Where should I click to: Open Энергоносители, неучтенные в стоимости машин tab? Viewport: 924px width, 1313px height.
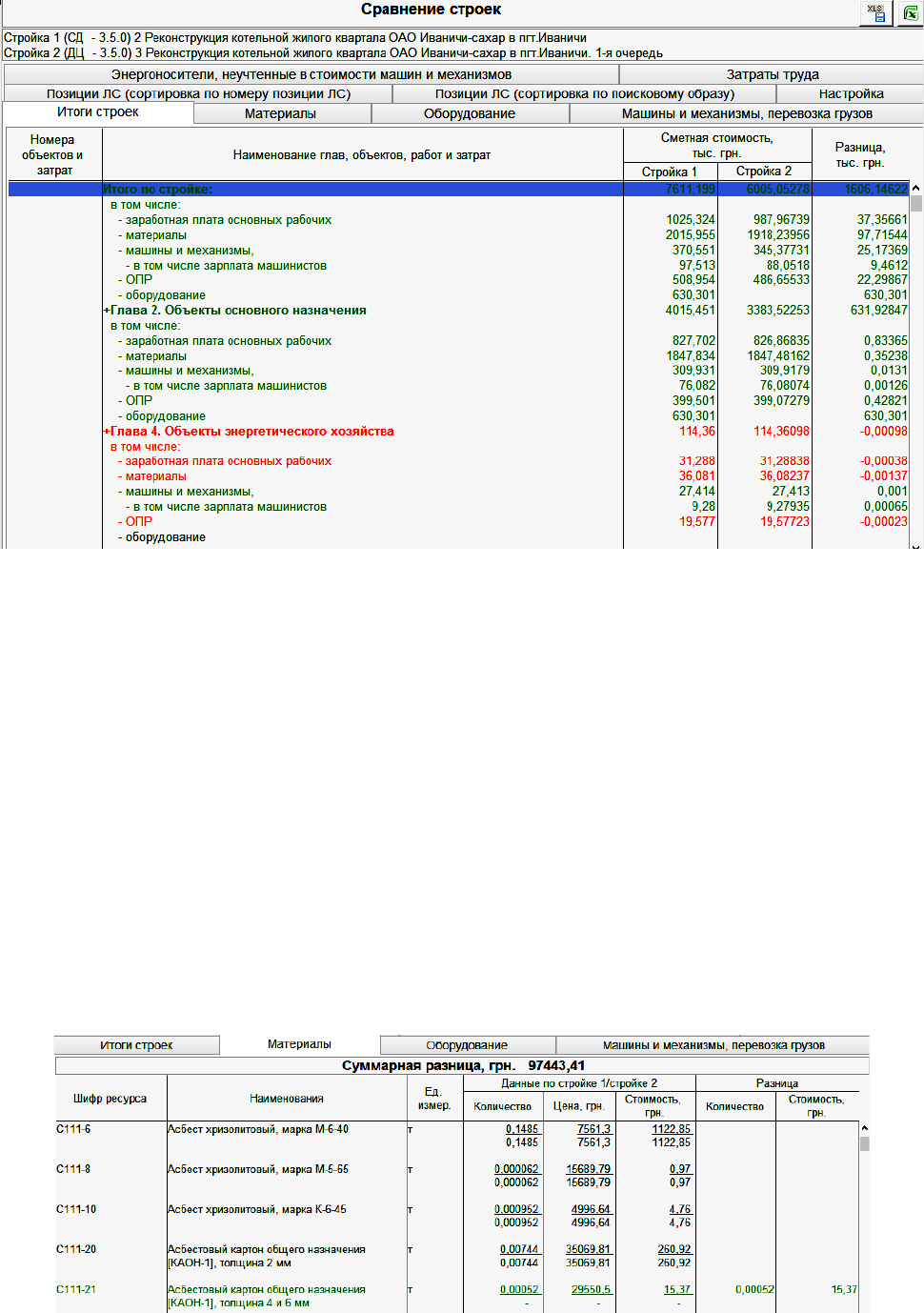click(311, 74)
